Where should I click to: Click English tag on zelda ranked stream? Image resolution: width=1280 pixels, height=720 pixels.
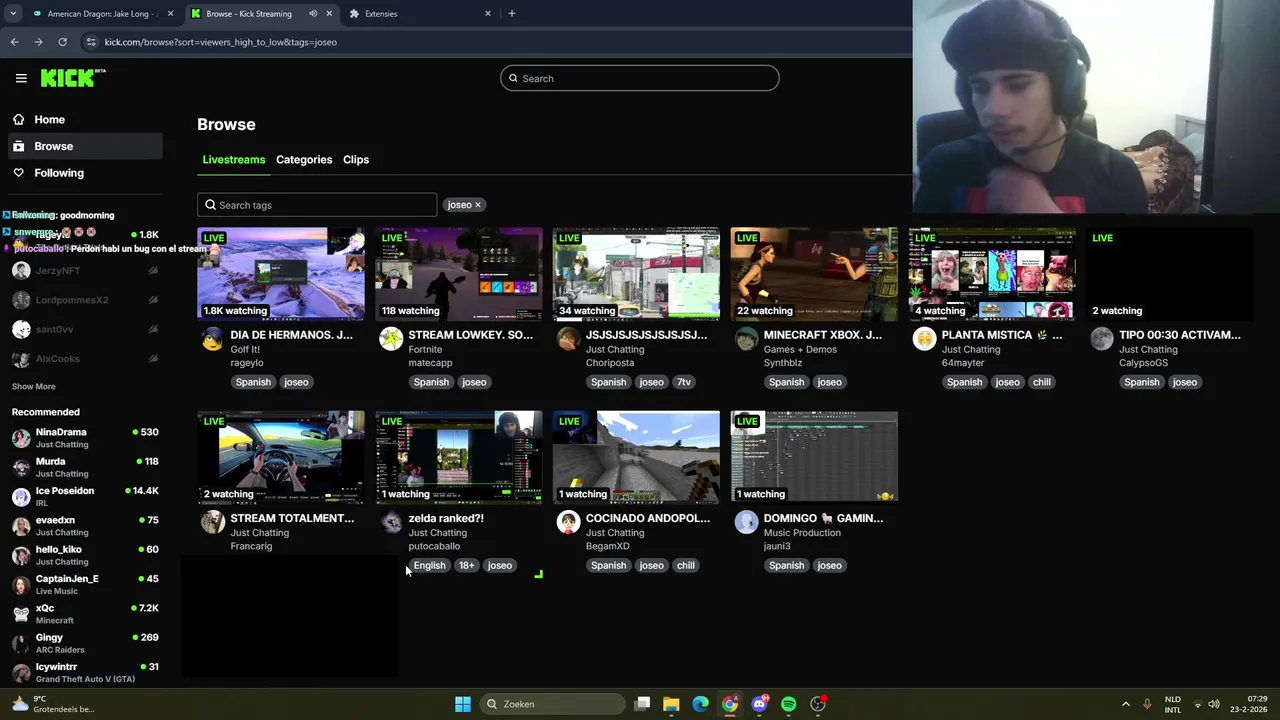[x=429, y=566]
